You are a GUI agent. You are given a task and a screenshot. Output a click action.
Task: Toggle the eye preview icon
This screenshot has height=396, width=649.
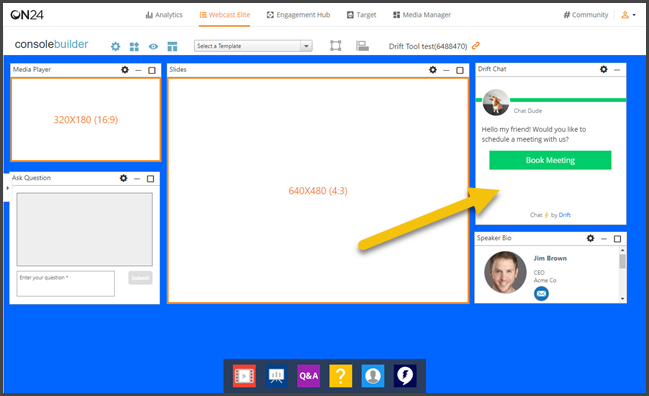pos(153,46)
